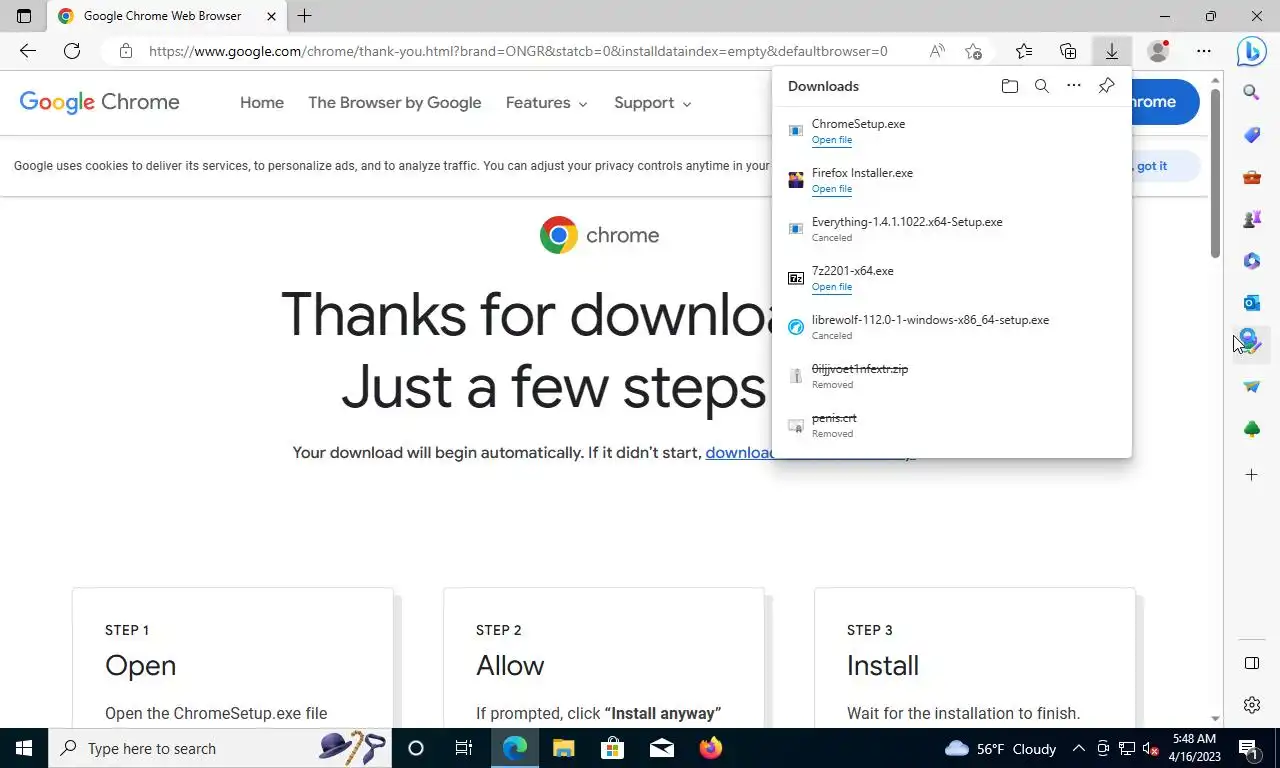Image resolution: width=1280 pixels, height=768 pixels.
Task: Open The Browser by Google menu item
Action: pyautogui.click(x=395, y=103)
